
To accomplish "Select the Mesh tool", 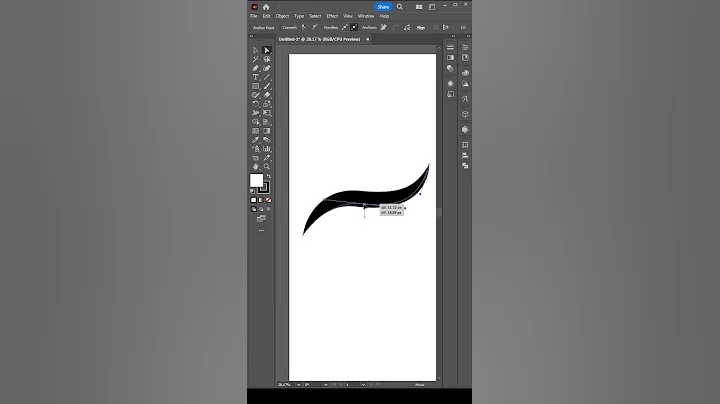I will click(256, 131).
